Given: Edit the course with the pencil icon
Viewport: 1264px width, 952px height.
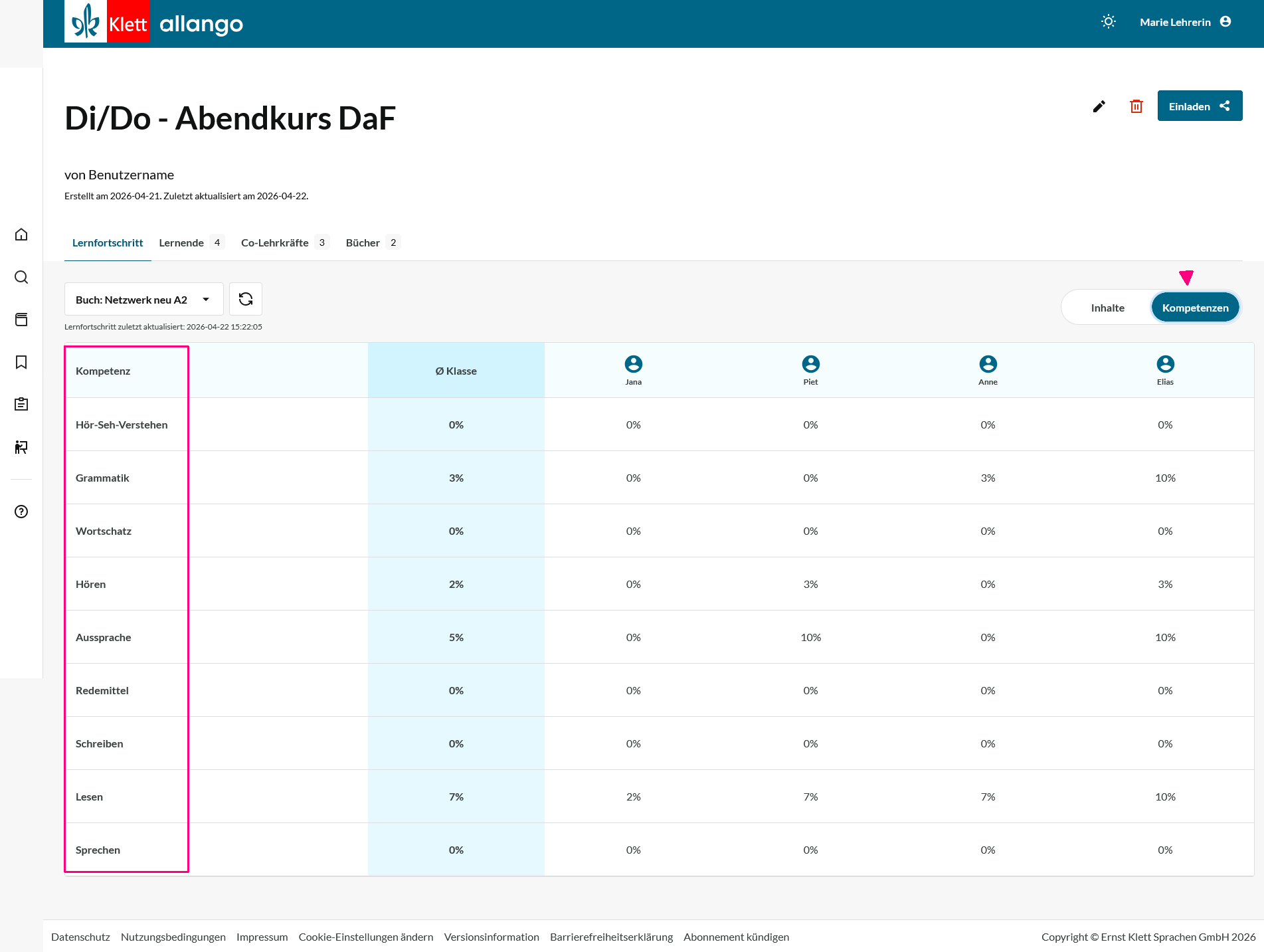Looking at the screenshot, I should click(1099, 106).
